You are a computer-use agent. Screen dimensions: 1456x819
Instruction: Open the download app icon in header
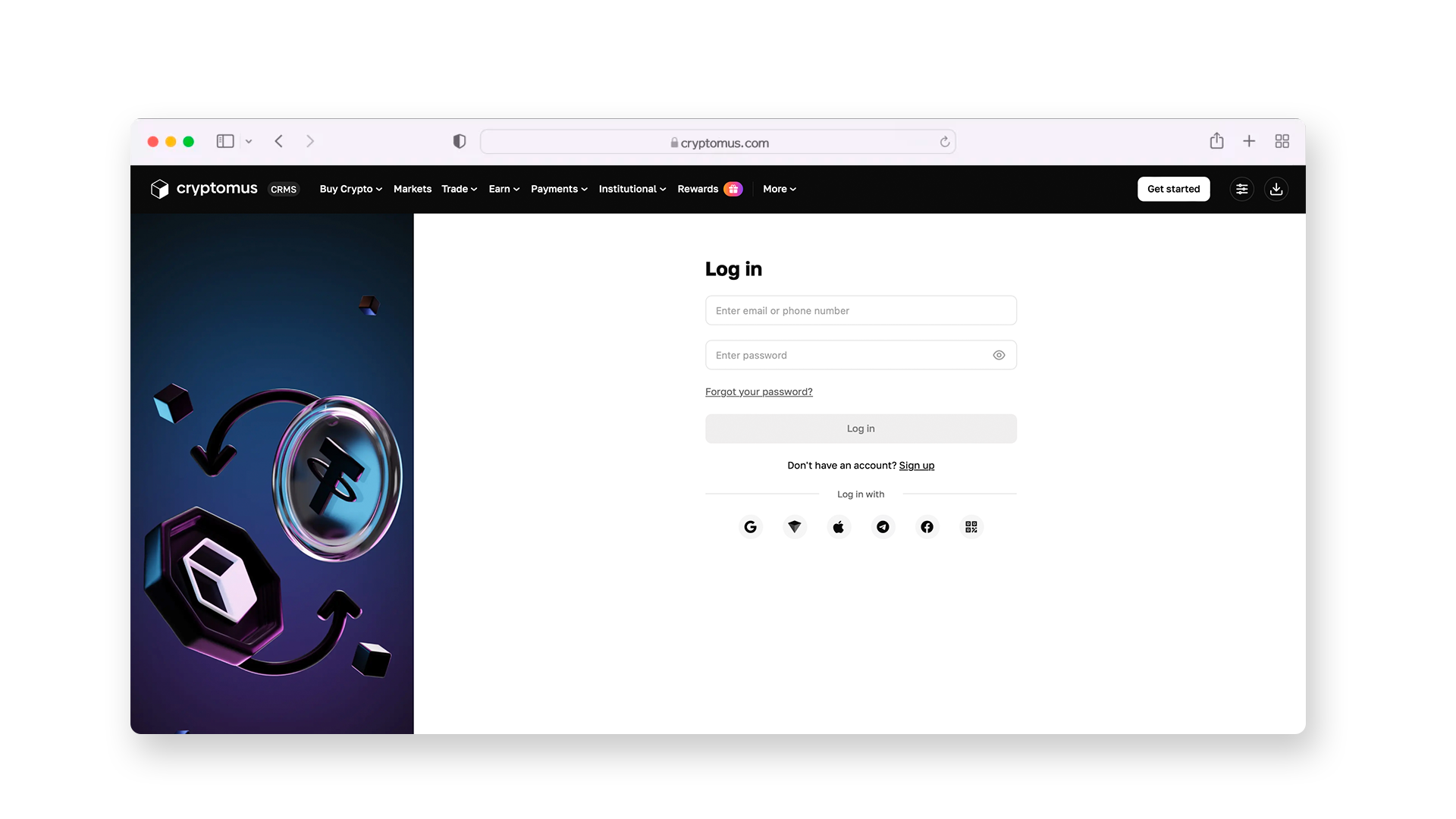point(1276,189)
